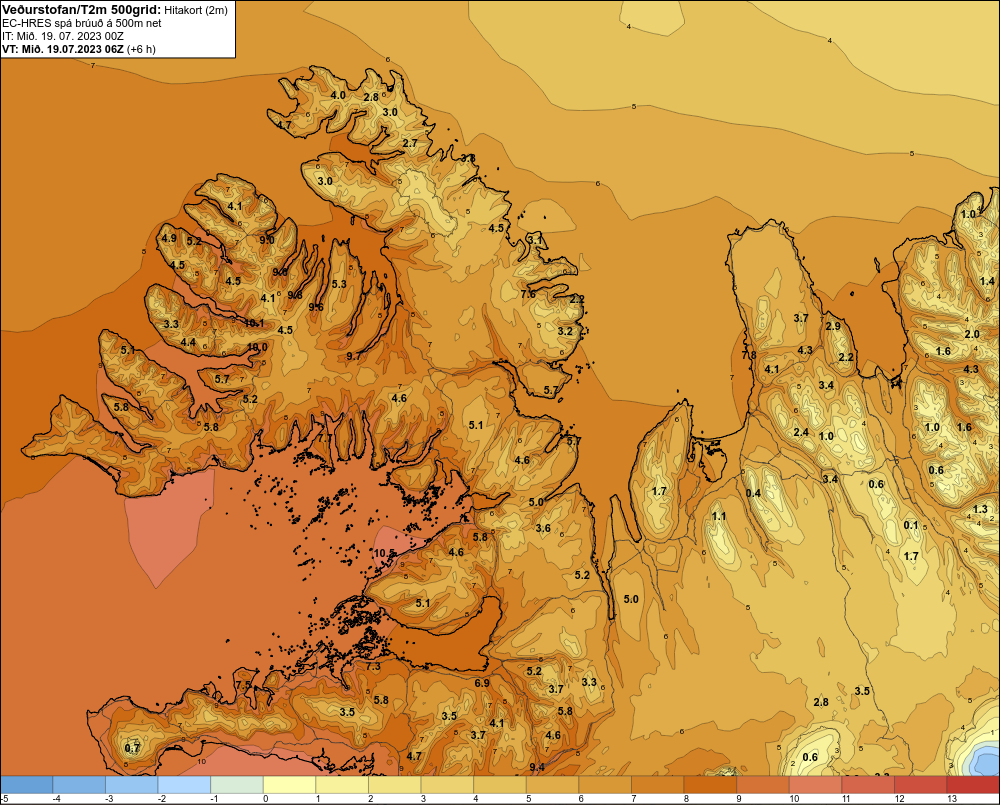The width and height of the screenshot is (1000, 805).
Task: Select the 'IT: Mið. 19. 07. 2023 00Z' line
Action: [63, 36]
